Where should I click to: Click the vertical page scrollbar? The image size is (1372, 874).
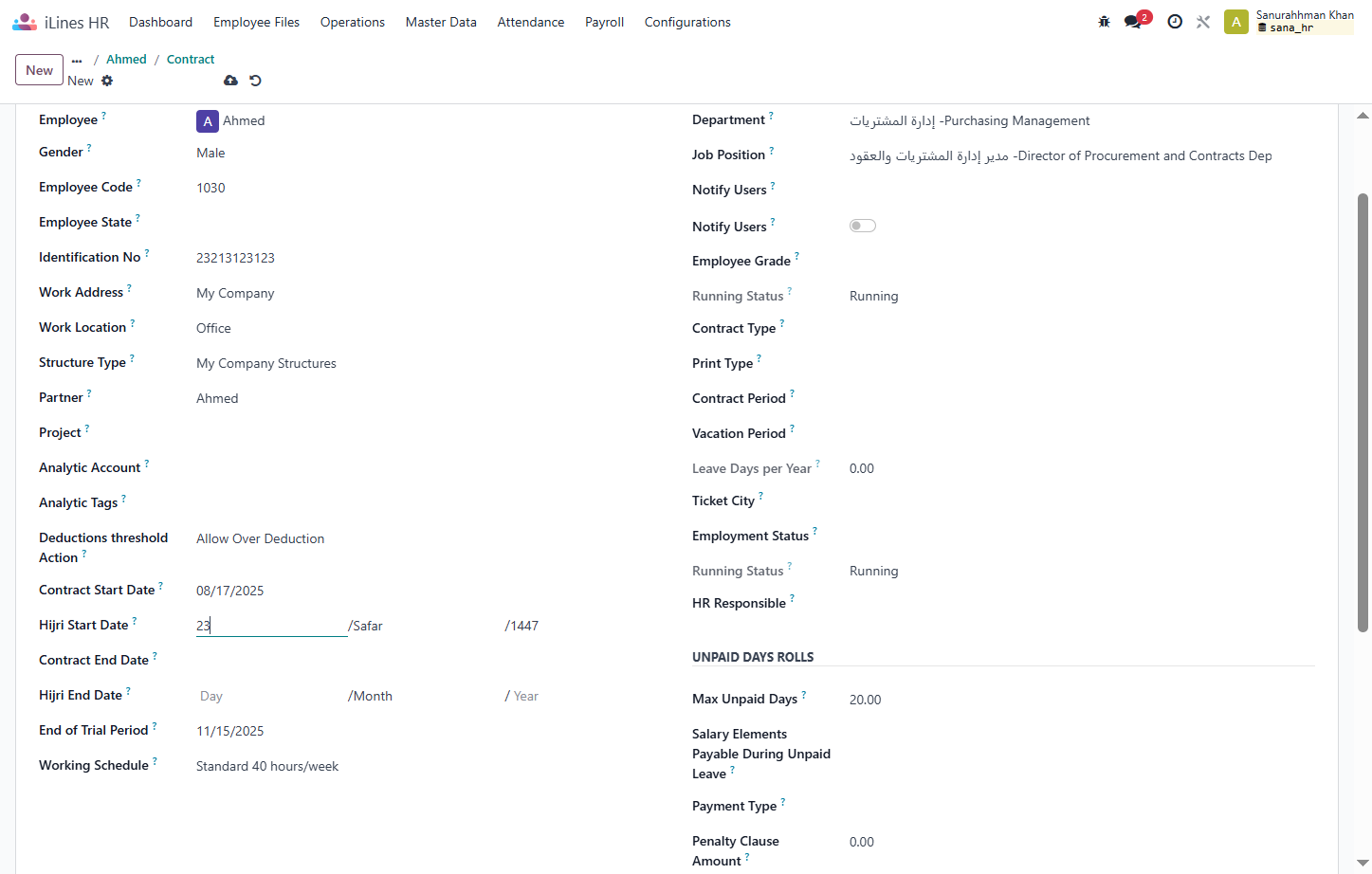tap(1363, 412)
